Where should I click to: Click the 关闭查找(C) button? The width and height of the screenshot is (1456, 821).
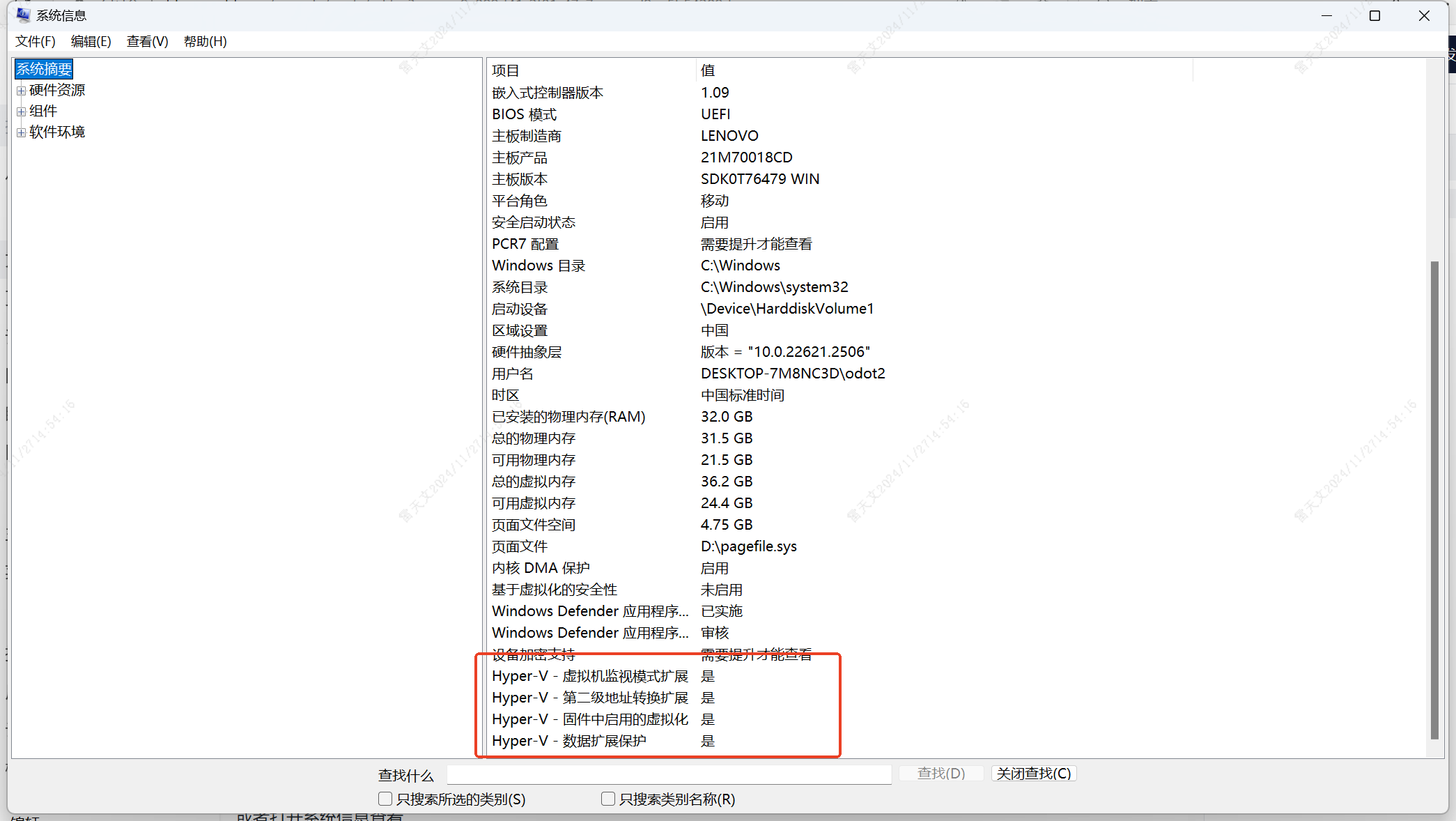pyautogui.click(x=1033, y=774)
